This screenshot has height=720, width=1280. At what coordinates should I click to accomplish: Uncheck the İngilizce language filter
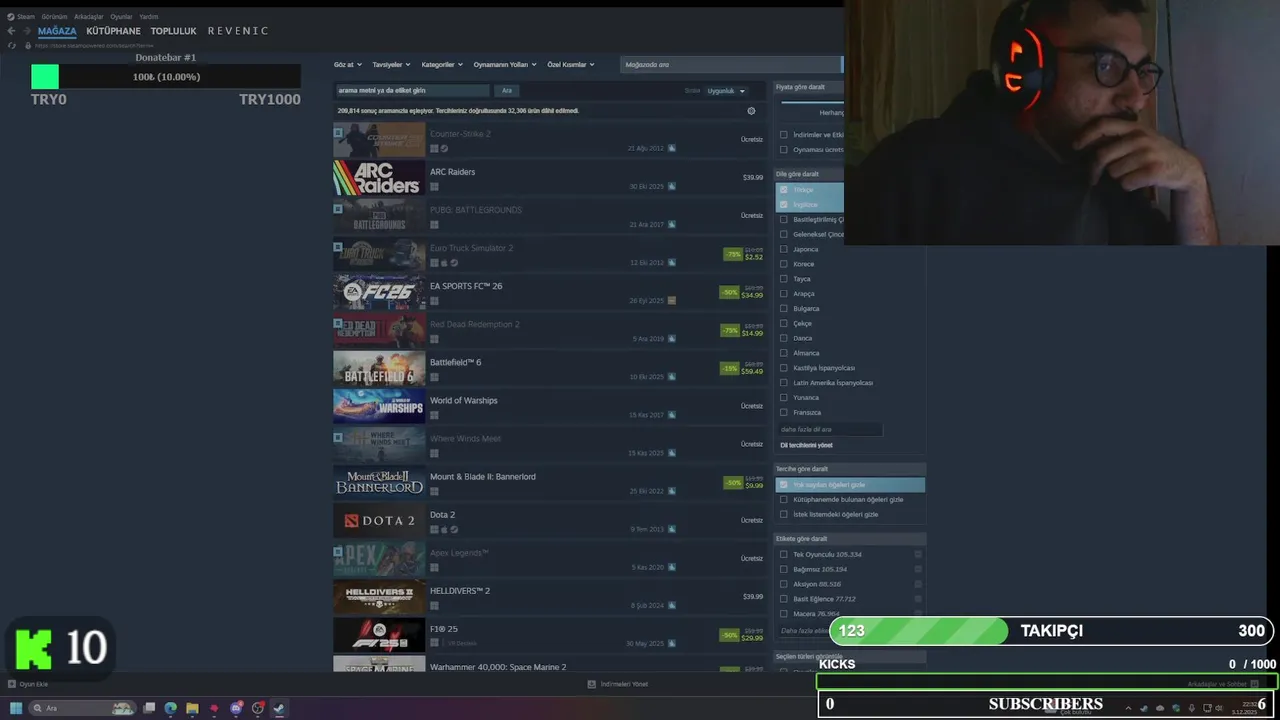coord(783,204)
